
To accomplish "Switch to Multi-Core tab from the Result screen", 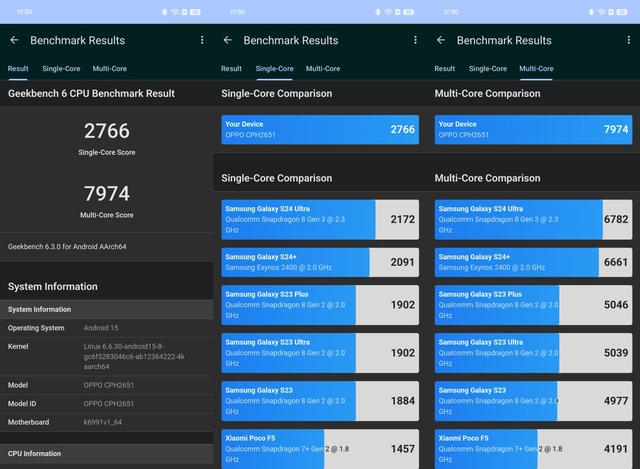I will (x=110, y=69).
